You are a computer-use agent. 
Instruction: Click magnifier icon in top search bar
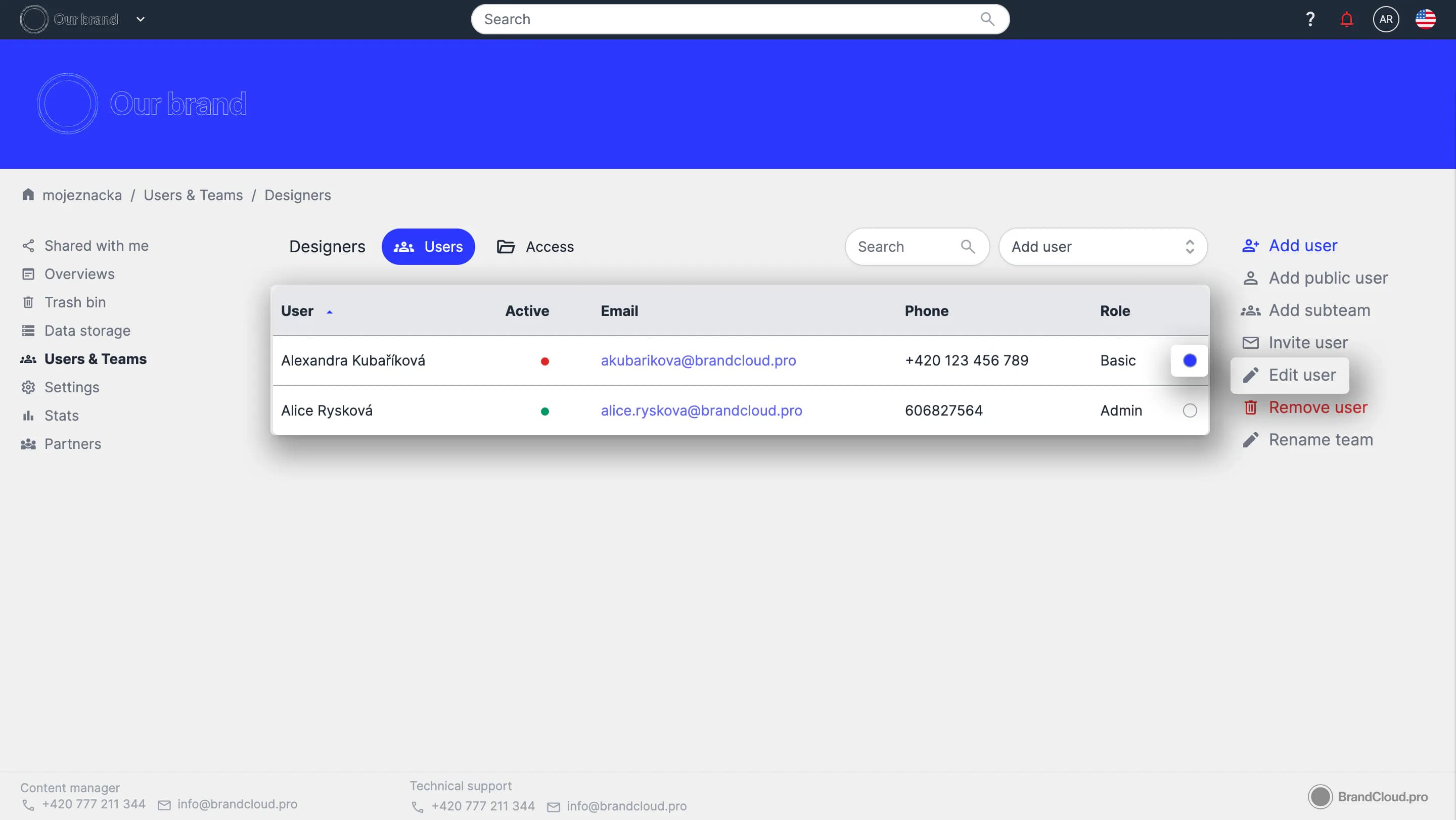(987, 19)
